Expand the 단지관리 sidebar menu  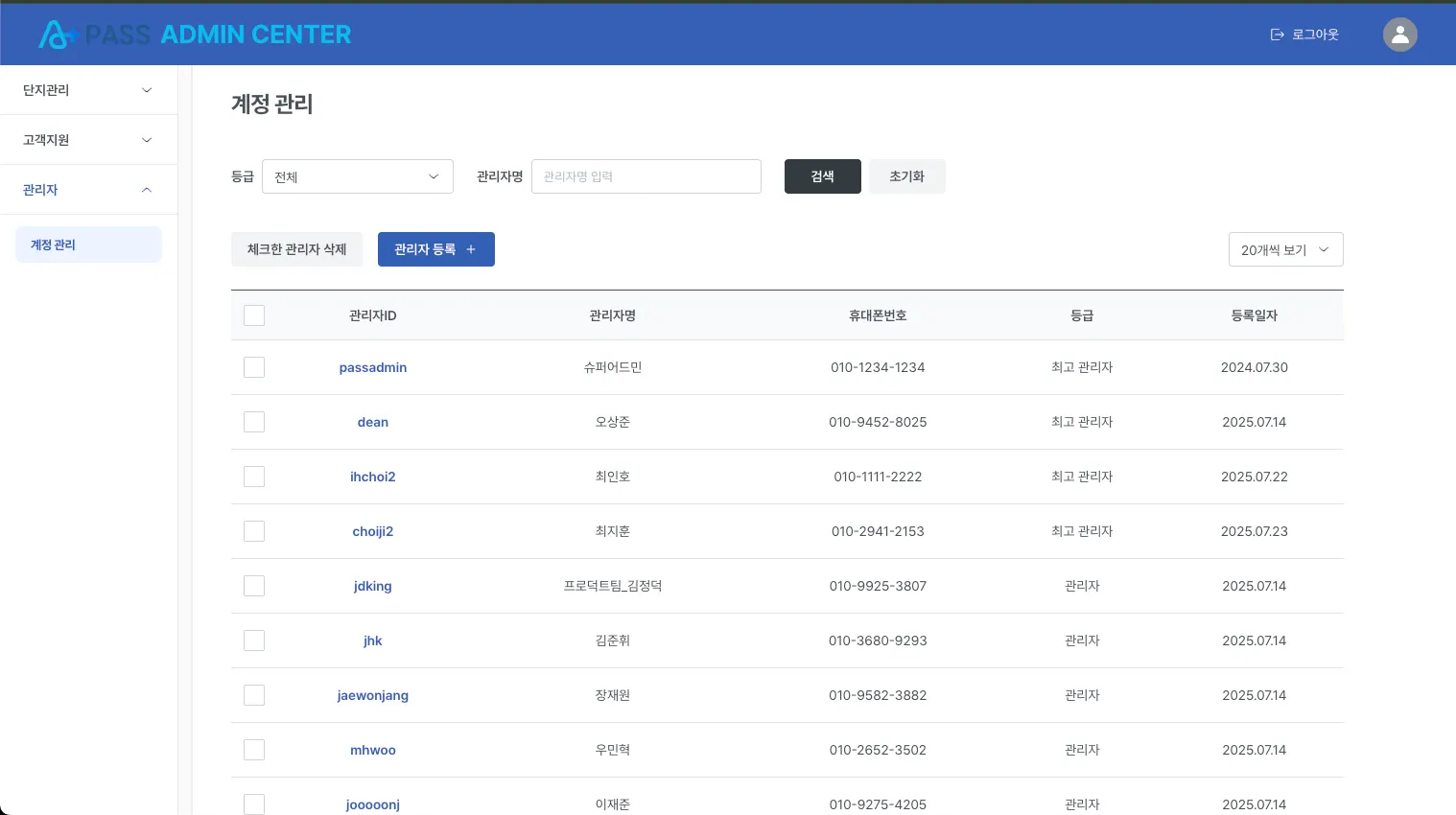[x=88, y=90]
